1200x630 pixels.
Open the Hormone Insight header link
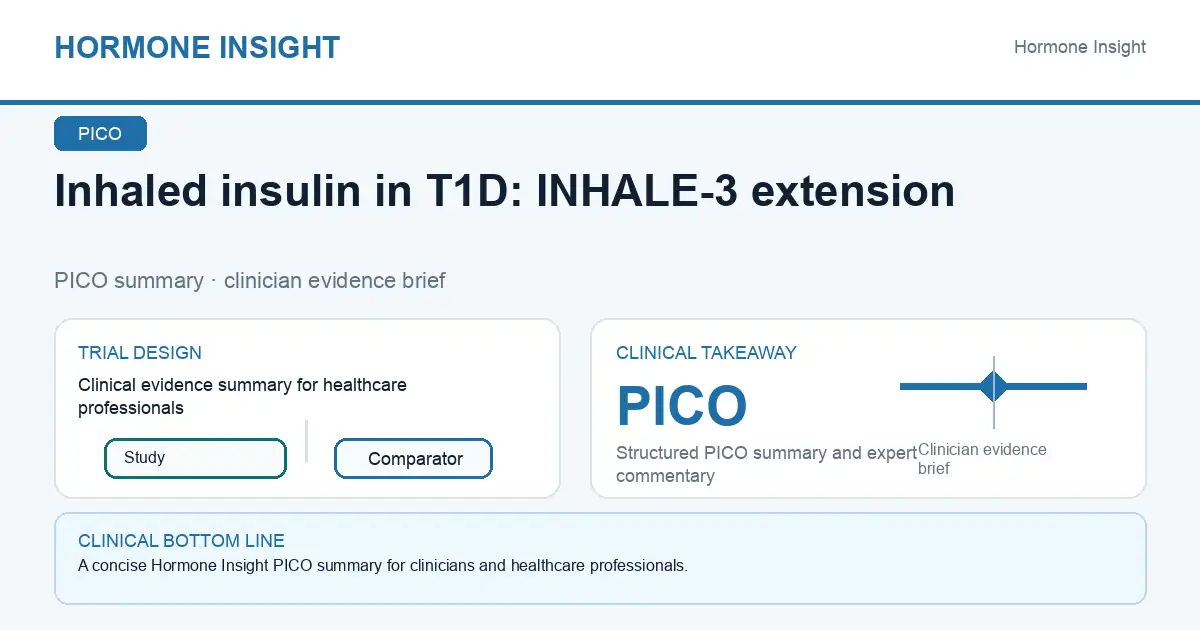point(1080,47)
